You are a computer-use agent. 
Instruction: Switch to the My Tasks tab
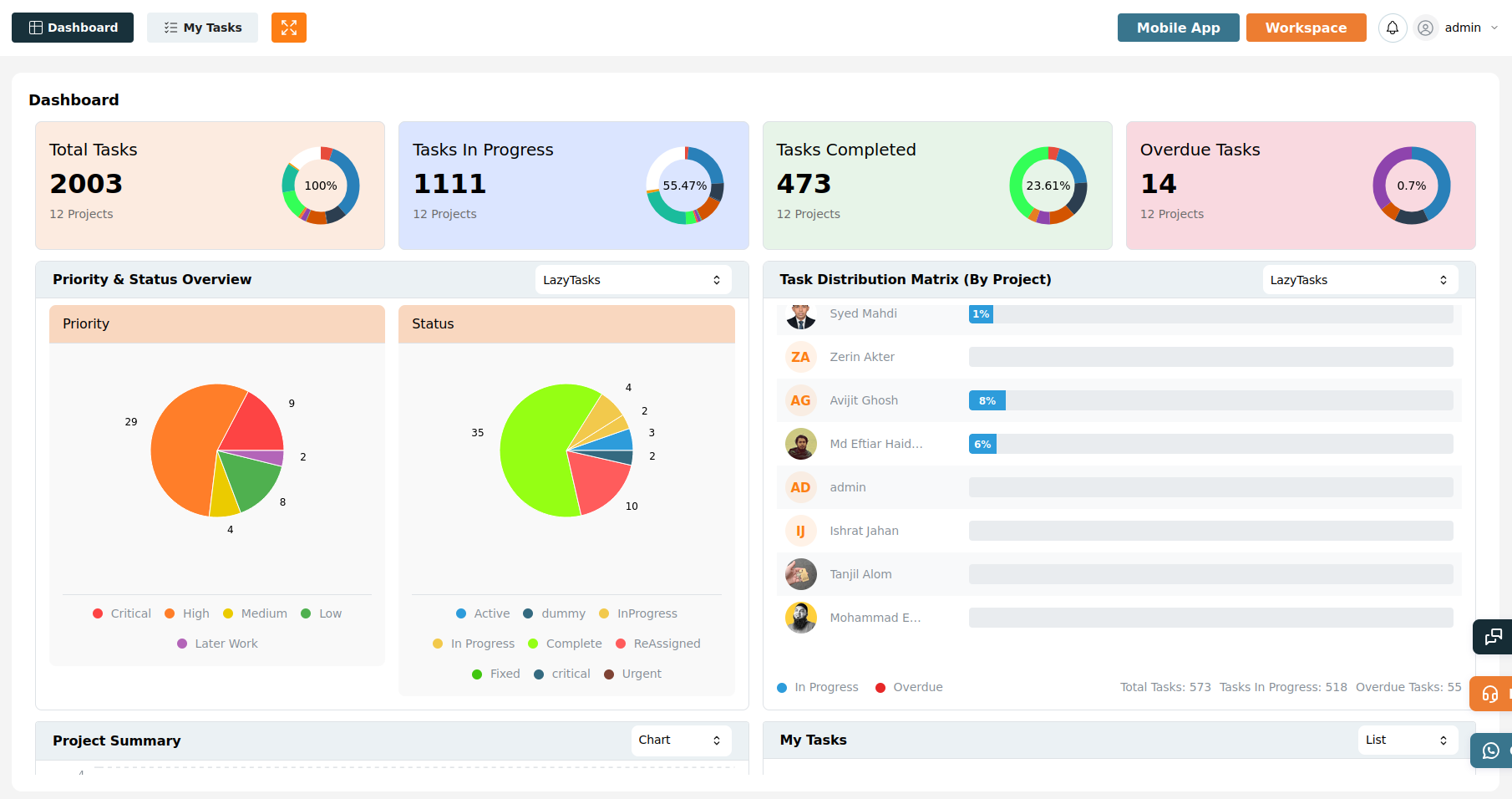(203, 28)
